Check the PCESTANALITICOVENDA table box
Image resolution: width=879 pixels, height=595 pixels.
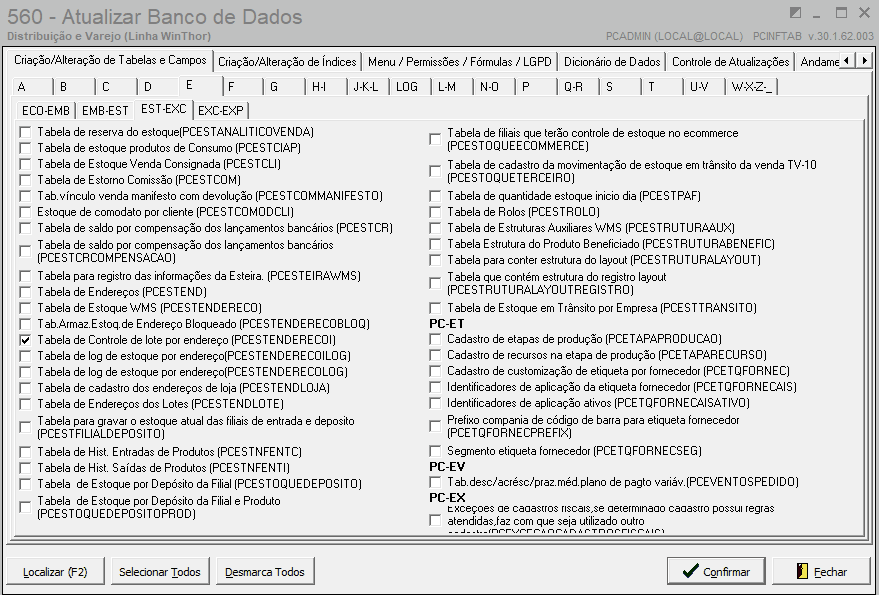(25, 132)
